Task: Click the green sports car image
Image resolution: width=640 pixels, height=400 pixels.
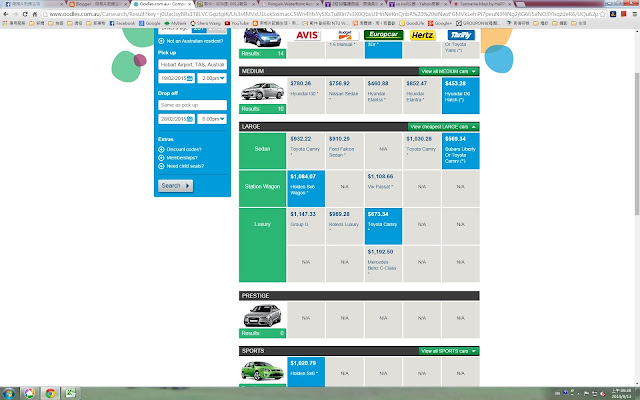Action: (x=262, y=371)
